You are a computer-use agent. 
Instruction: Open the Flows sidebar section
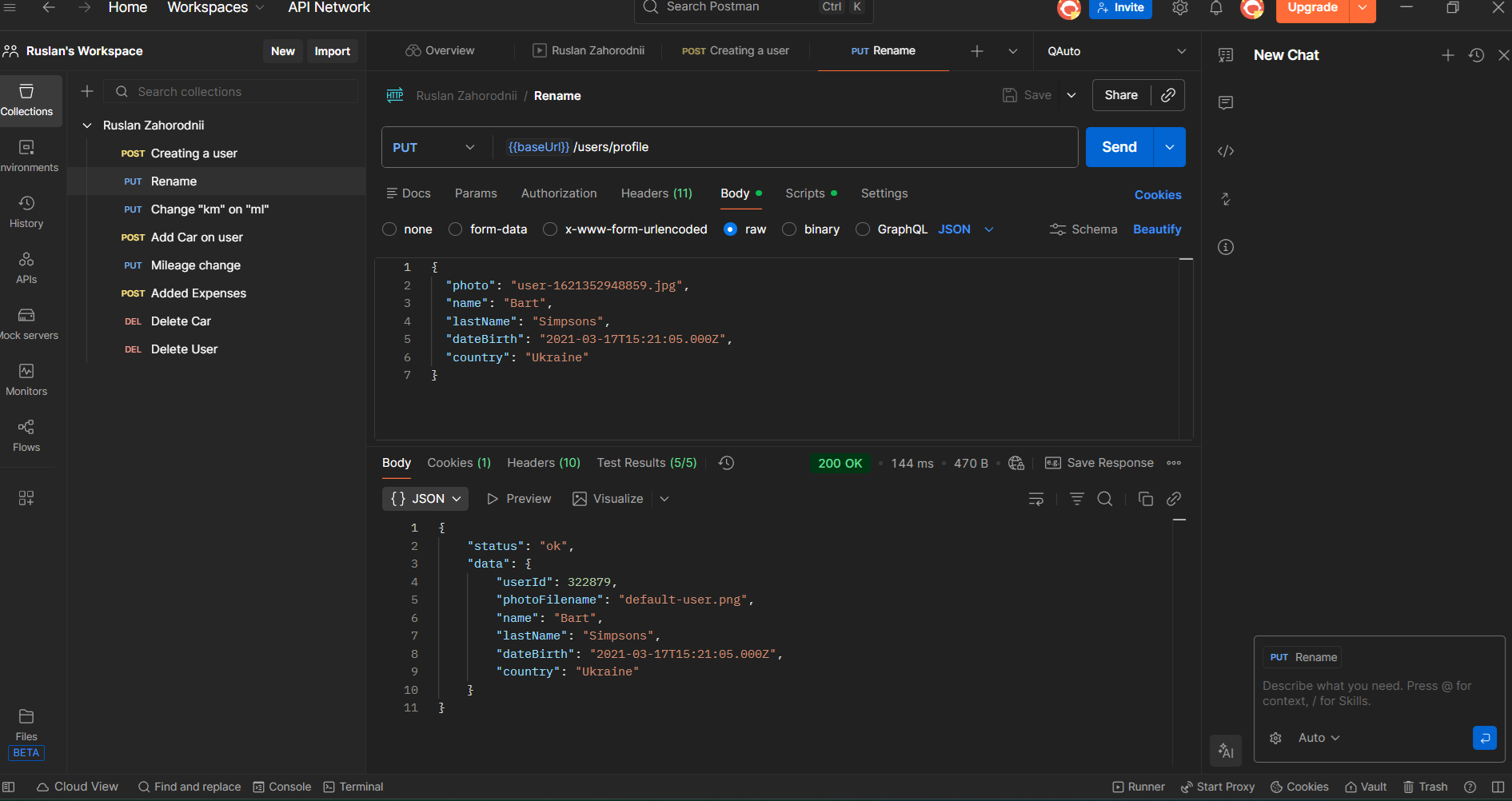26,436
